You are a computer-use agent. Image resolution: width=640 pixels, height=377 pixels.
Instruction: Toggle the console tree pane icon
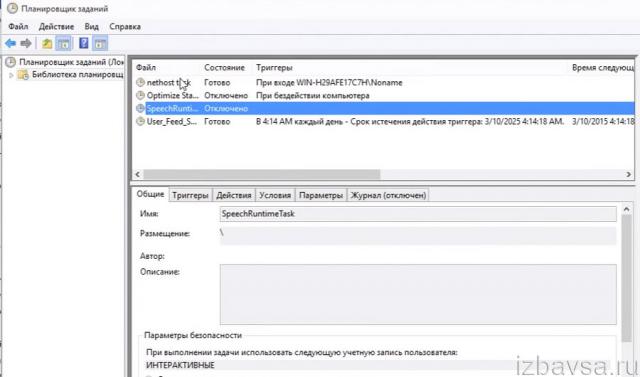click(64, 43)
